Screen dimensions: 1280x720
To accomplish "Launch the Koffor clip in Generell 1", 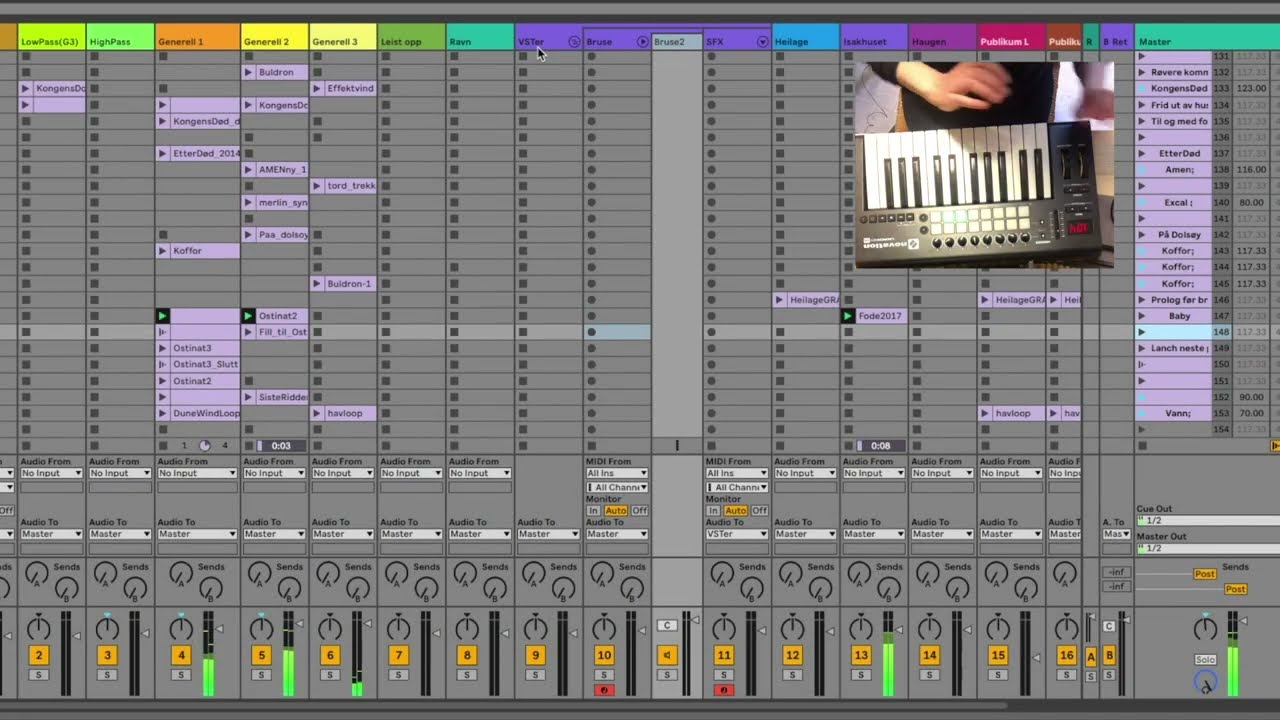I will pos(163,251).
